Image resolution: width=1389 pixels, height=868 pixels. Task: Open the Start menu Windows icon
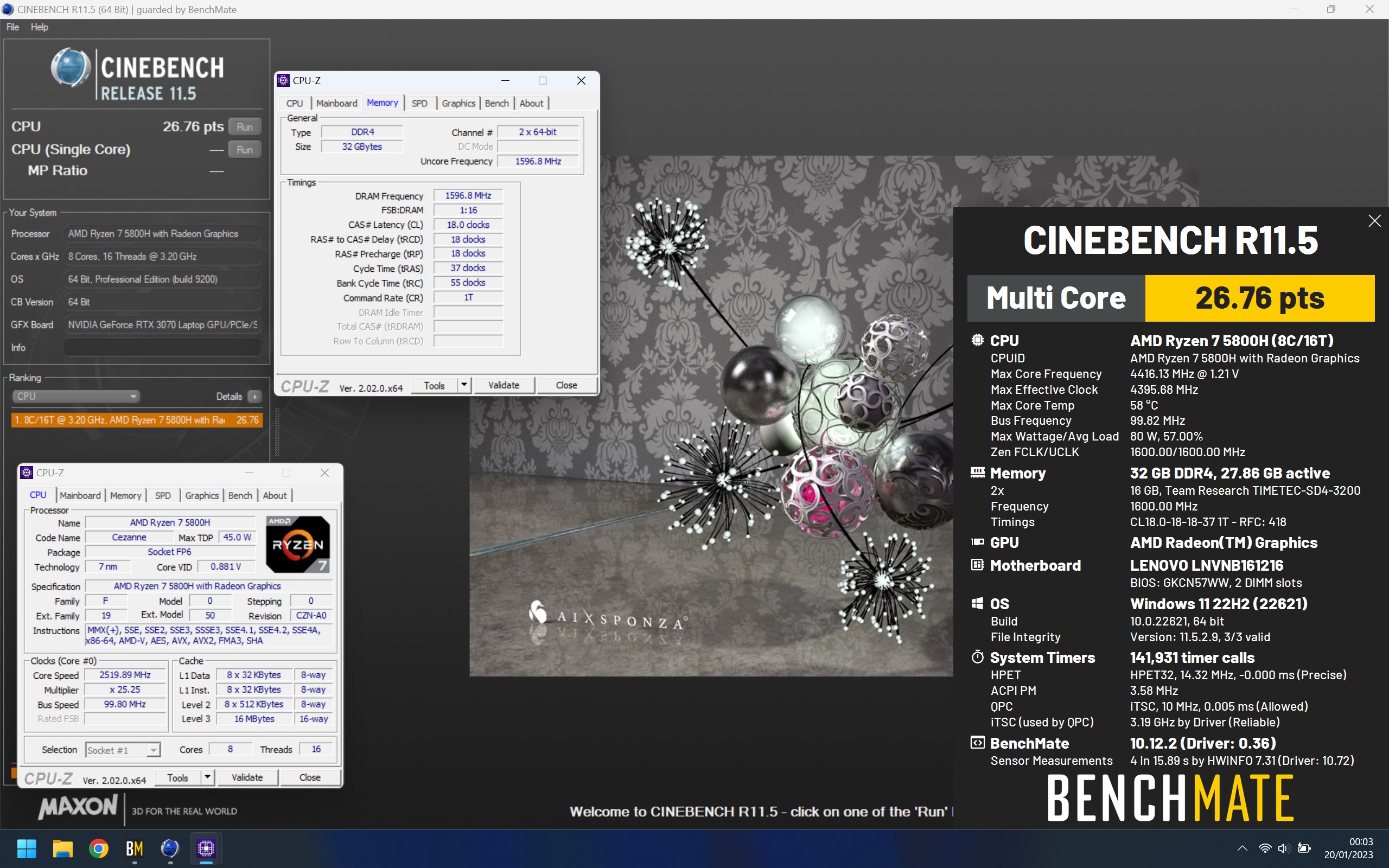tap(27, 848)
